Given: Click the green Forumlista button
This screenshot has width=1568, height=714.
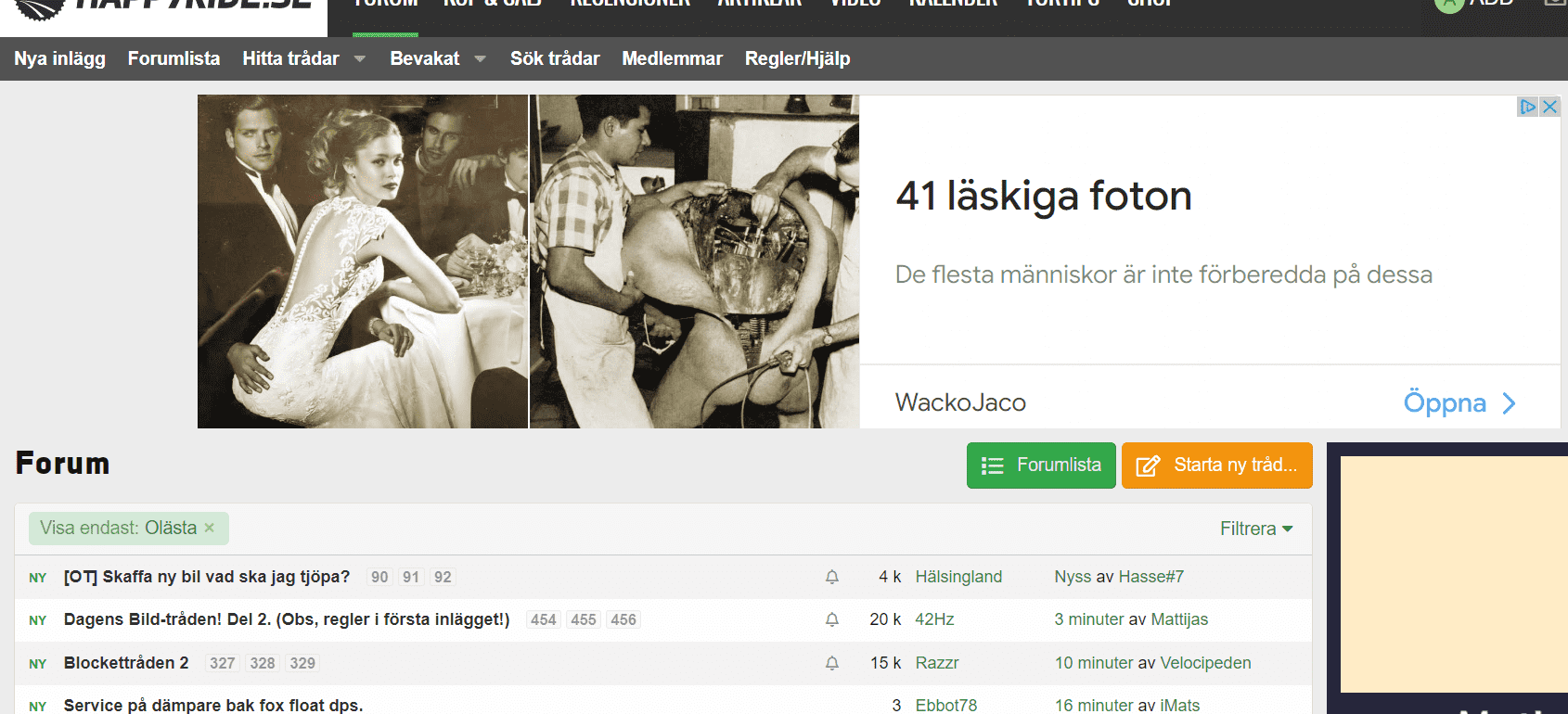Looking at the screenshot, I should tap(1041, 465).
